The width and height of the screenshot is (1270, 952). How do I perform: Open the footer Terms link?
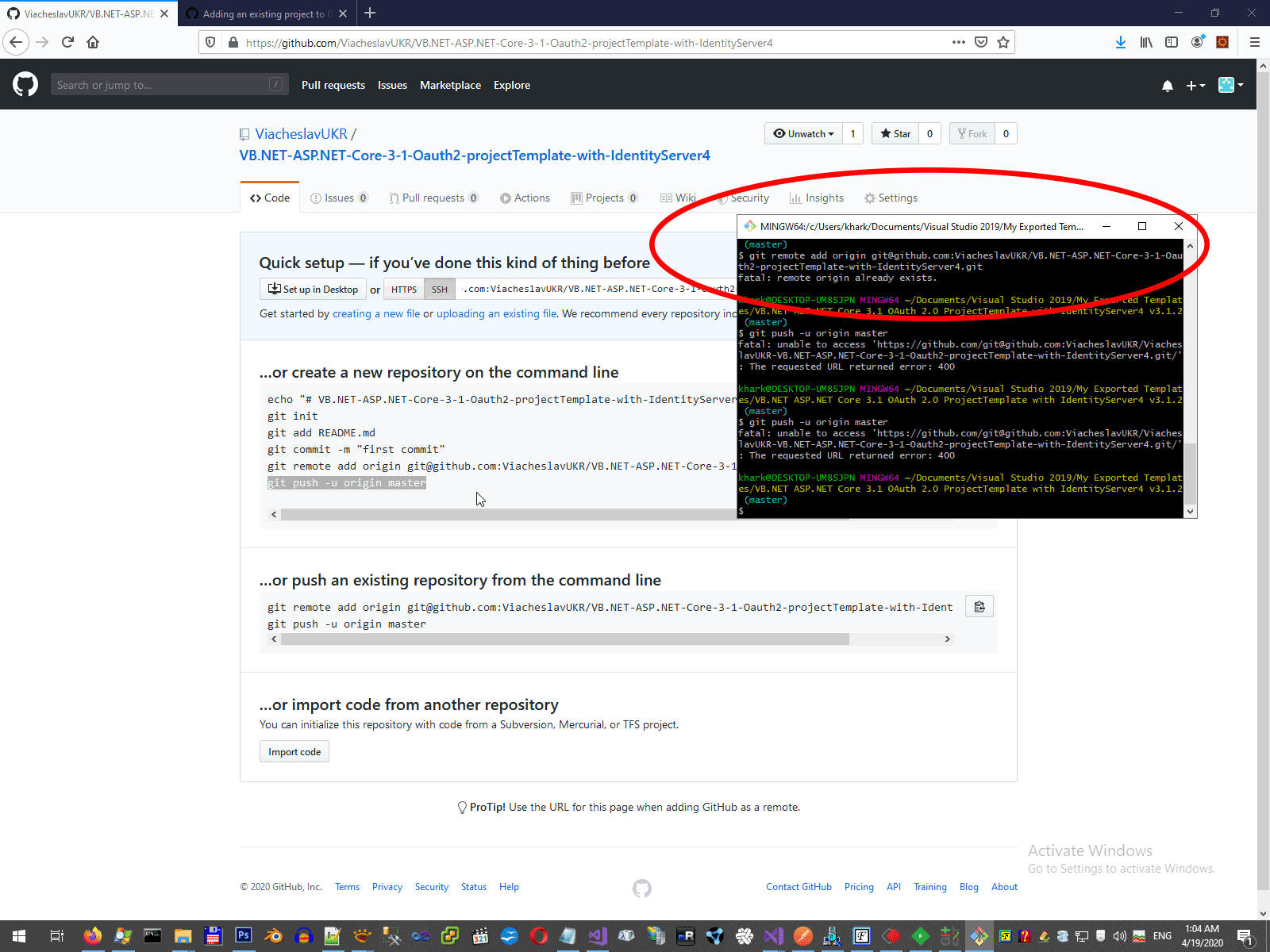click(347, 887)
